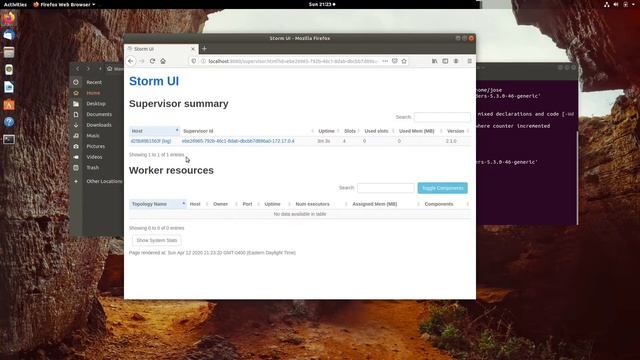Show Firefox sidebars icon
Screen dimensions: 640x360
click(445, 61)
